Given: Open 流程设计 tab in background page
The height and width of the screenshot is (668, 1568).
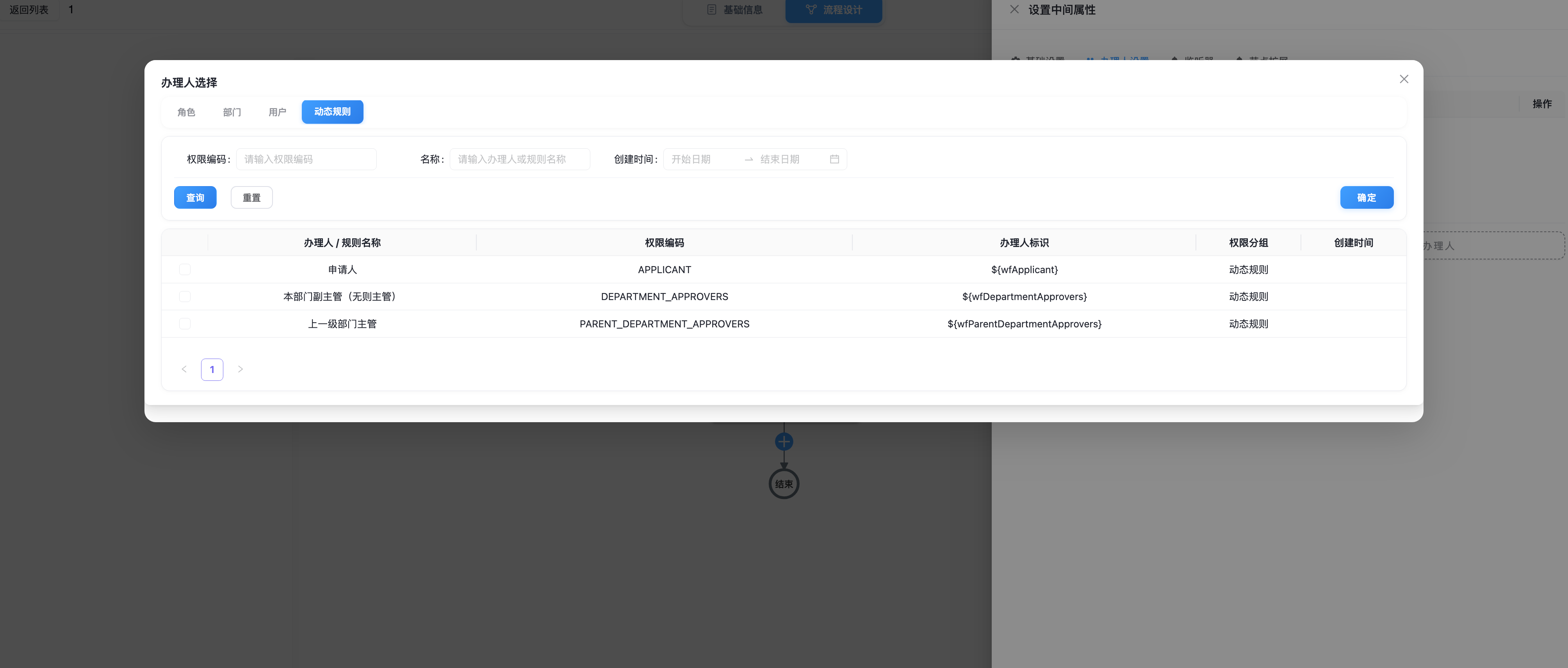Looking at the screenshot, I should coord(833,10).
